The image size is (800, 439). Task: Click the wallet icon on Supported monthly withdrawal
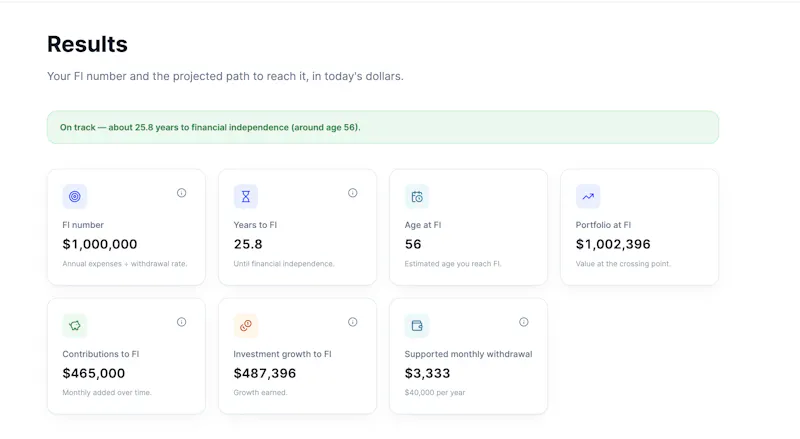click(417, 326)
